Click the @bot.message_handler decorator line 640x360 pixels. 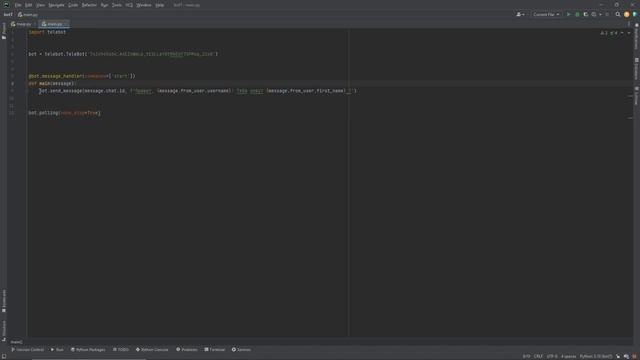[82, 76]
